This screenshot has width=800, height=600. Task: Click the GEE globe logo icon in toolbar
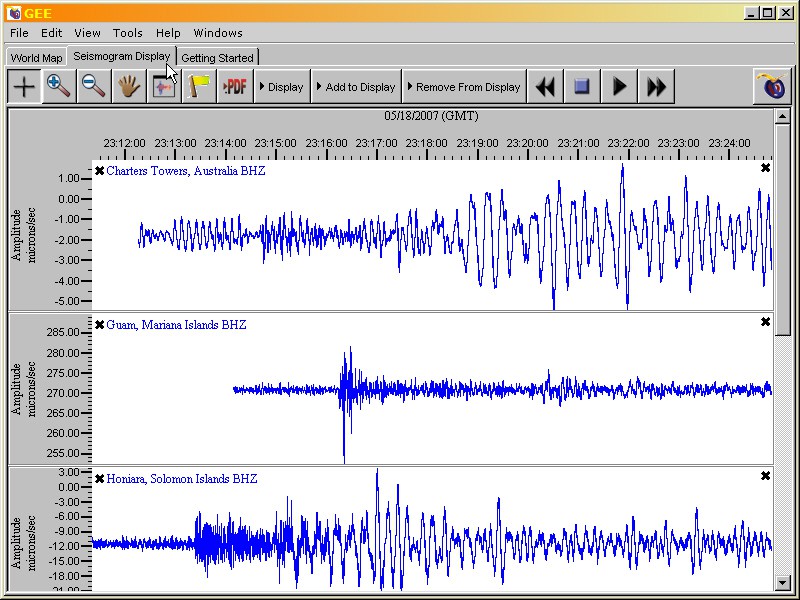772,87
